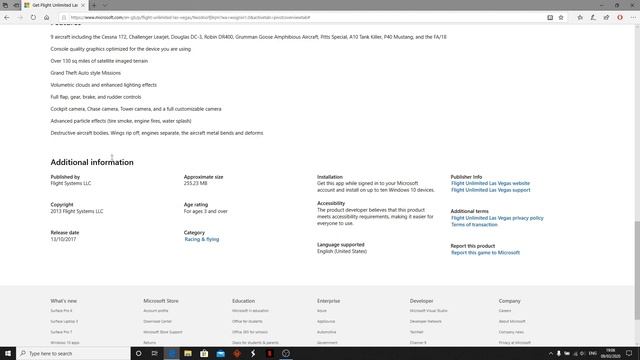Open a new tab with plus icon
The image size is (640, 360).
click(x=94, y=5)
